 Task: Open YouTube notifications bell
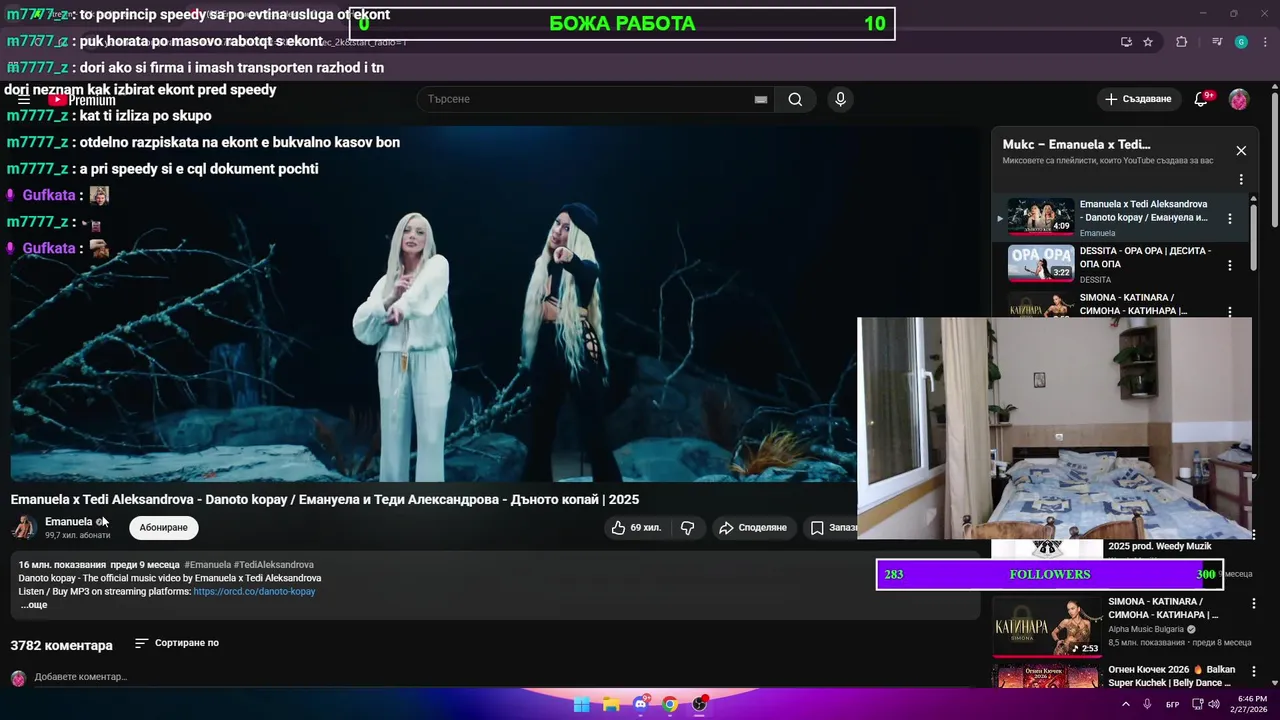point(1201,99)
